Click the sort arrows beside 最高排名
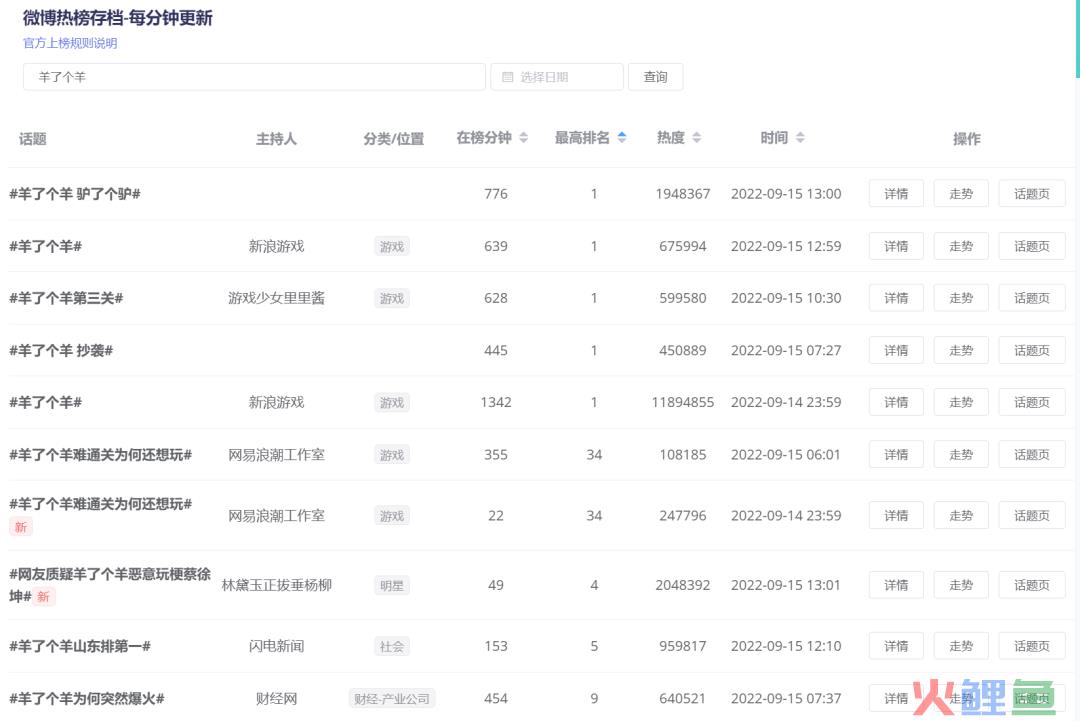Screen dimensions: 1080x721 tap(622, 138)
